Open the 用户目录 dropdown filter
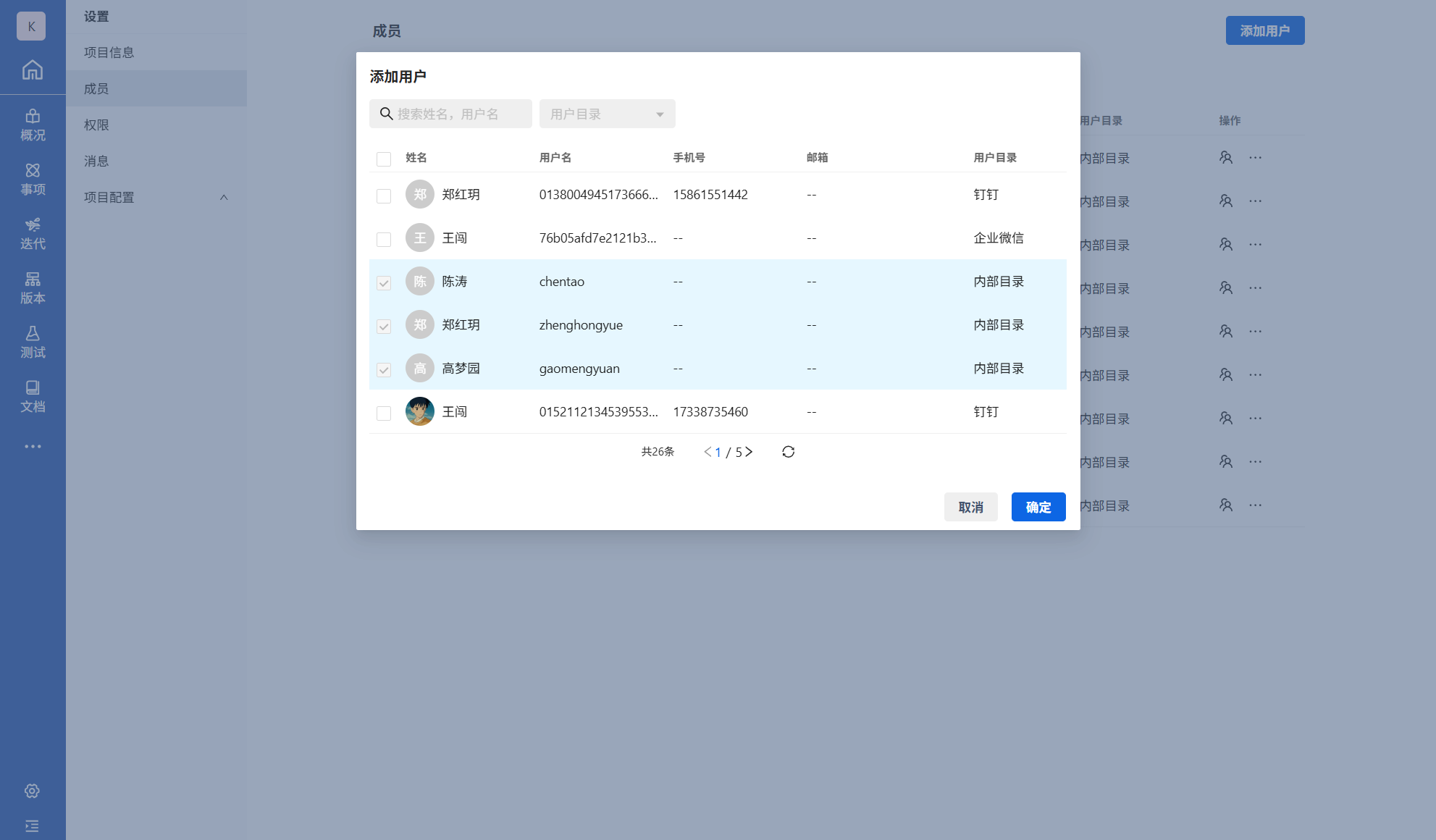This screenshot has width=1436, height=840. 607,114
